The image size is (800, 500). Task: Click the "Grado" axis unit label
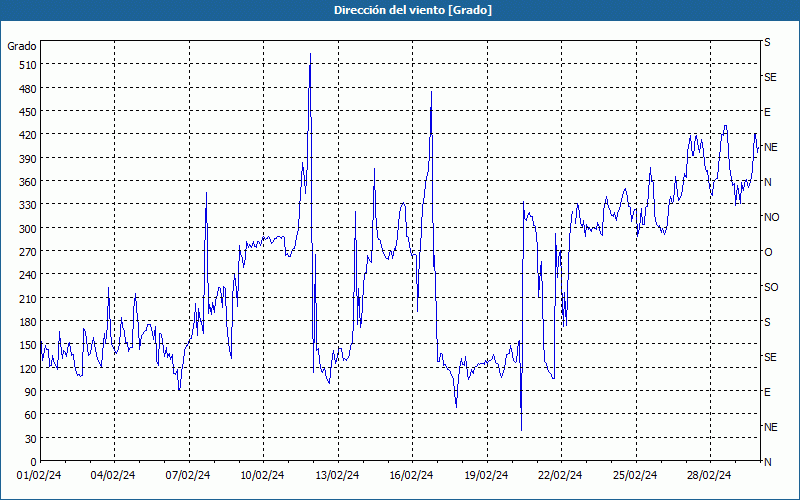click(x=22, y=46)
